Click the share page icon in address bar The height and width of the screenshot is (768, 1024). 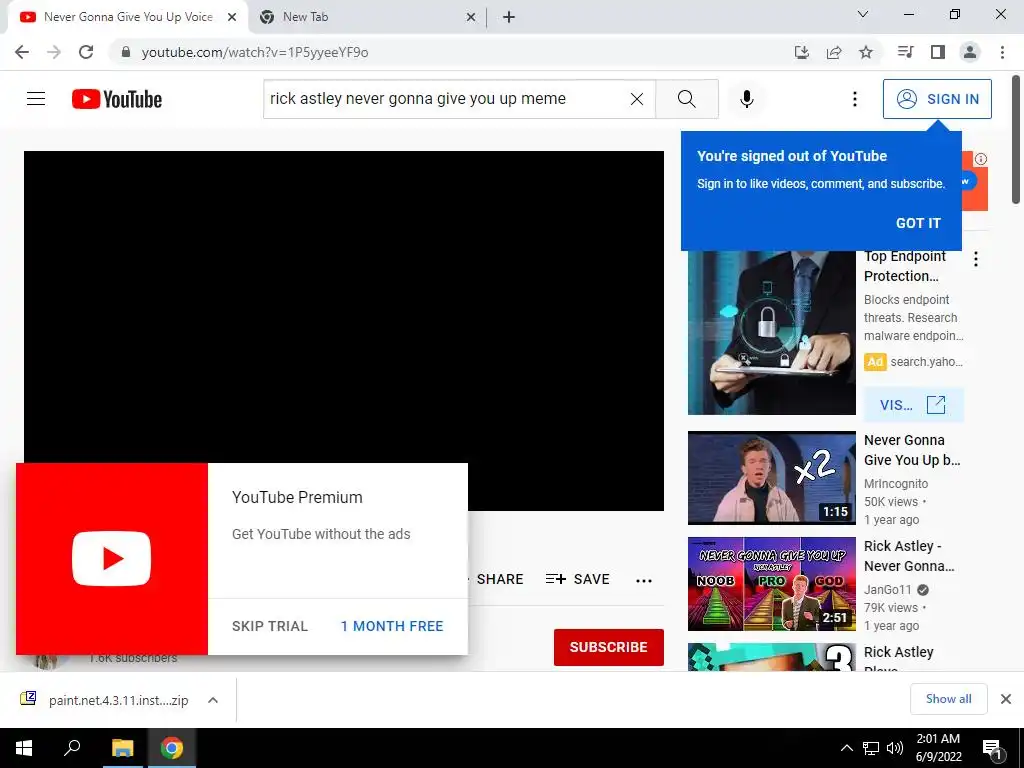pos(834,52)
